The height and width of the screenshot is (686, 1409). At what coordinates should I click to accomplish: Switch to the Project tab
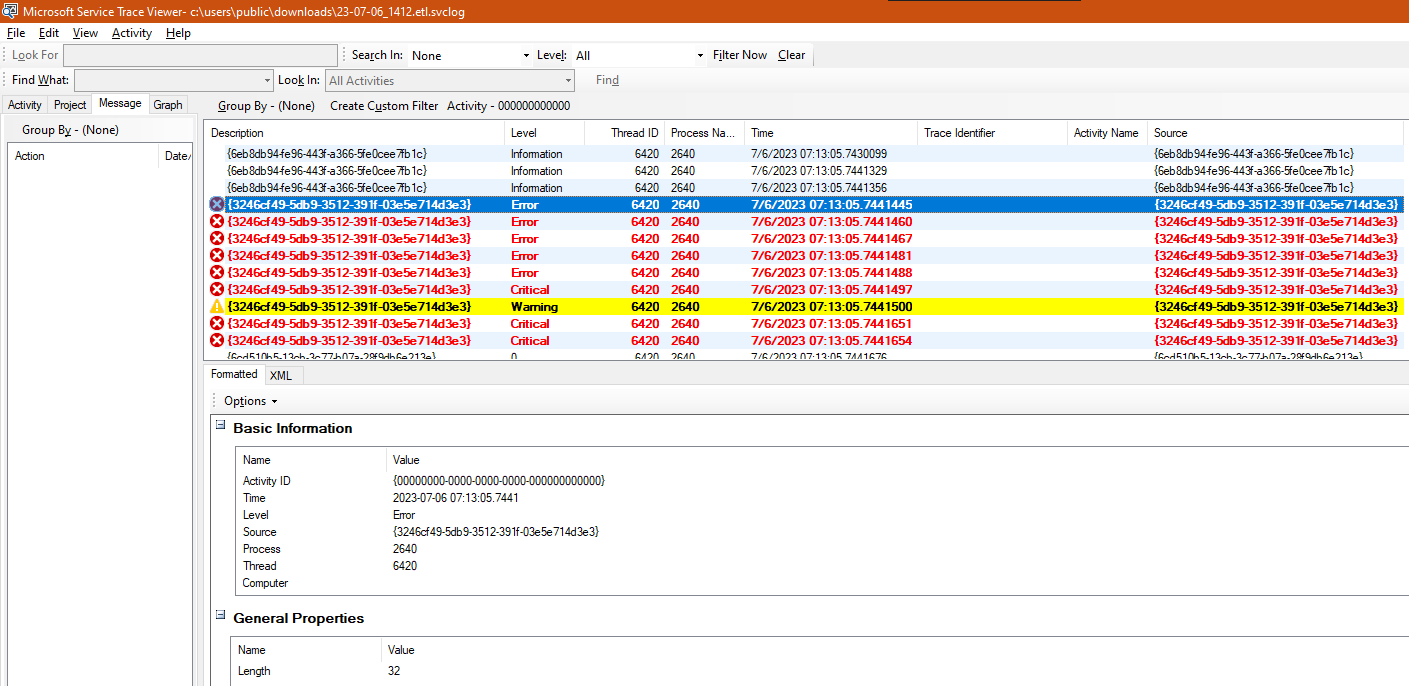click(70, 105)
